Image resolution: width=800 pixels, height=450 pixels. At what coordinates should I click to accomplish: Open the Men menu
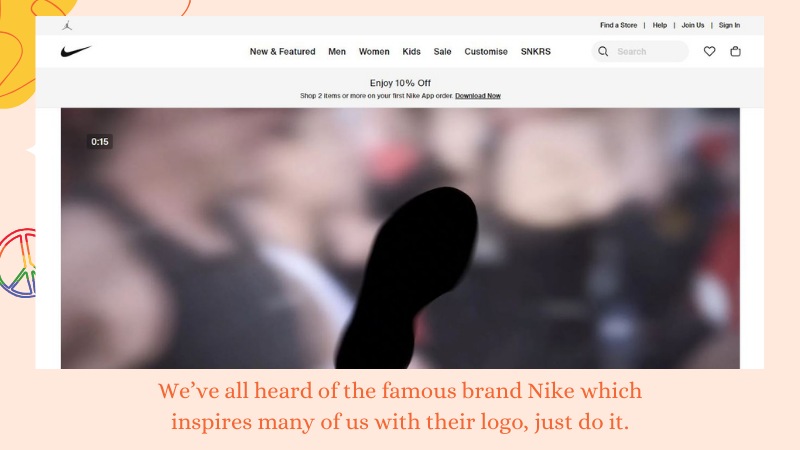(x=337, y=52)
